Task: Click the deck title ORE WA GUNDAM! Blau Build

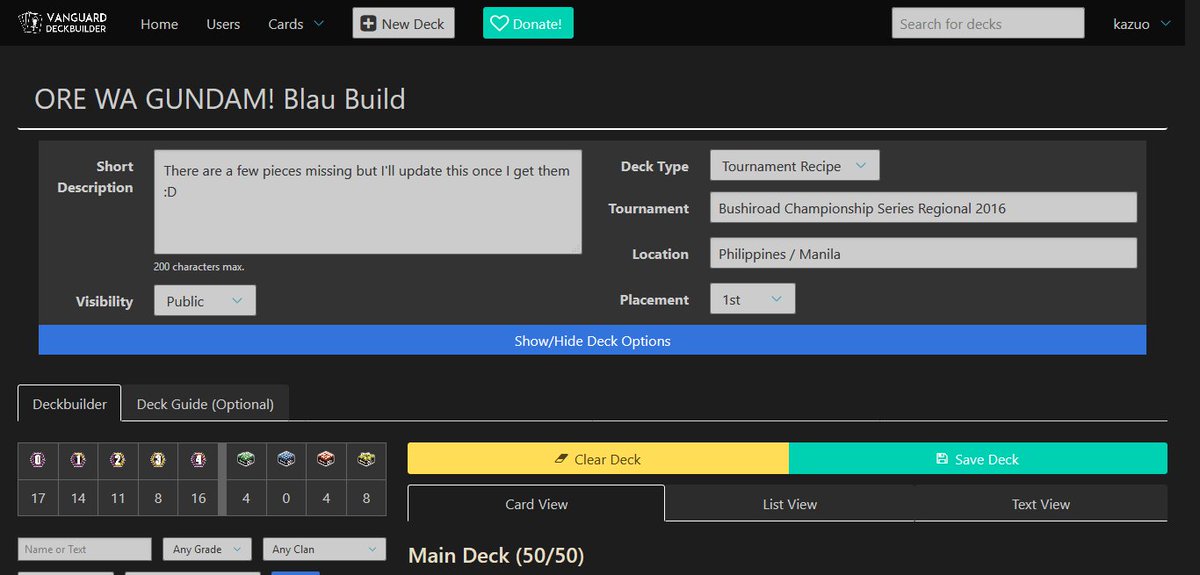Action: 220,100
